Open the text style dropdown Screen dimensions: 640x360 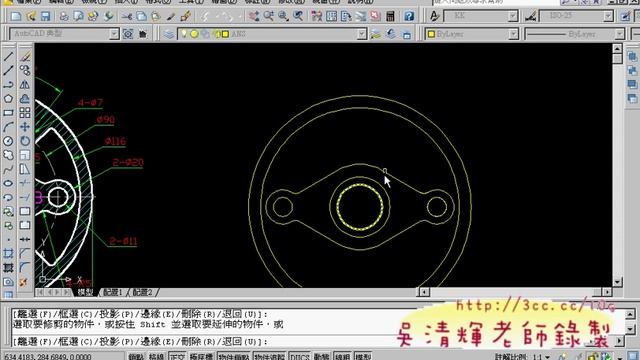513,16
